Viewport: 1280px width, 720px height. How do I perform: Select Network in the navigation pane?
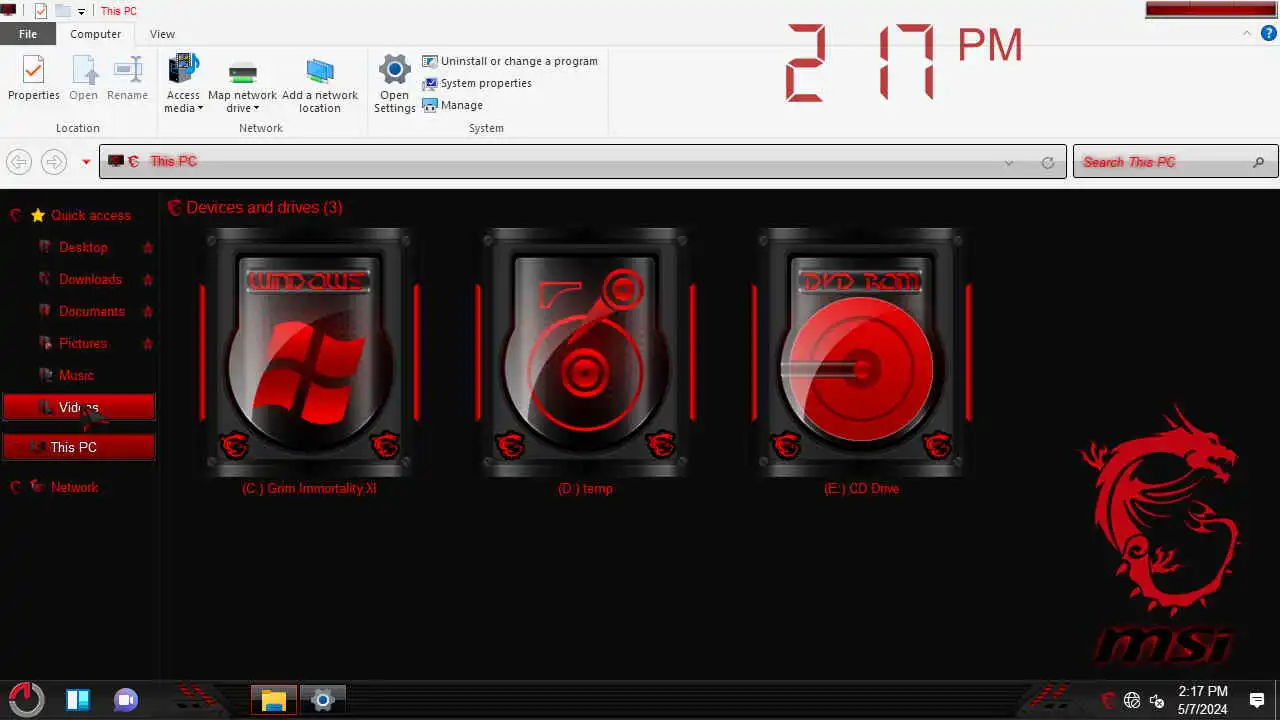pyautogui.click(x=75, y=487)
